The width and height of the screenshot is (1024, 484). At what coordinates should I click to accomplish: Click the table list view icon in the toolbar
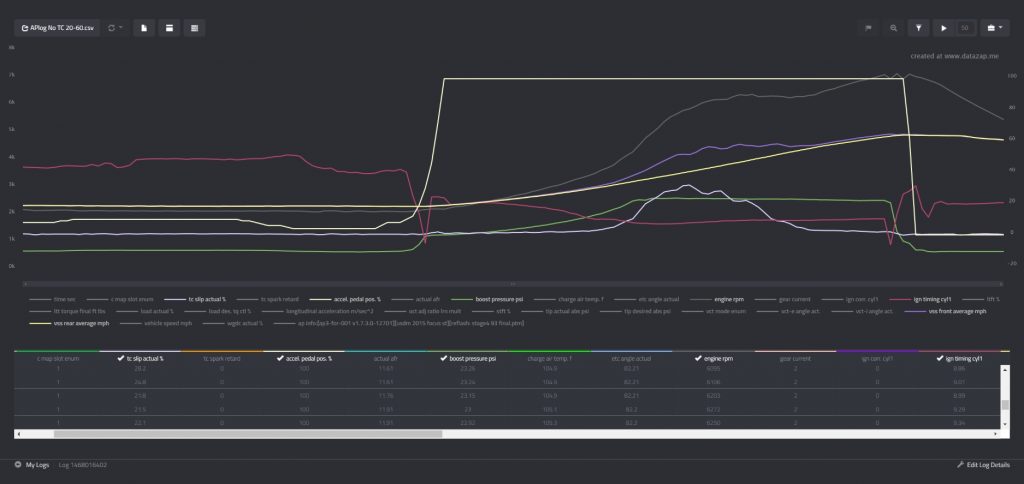[x=195, y=28]
